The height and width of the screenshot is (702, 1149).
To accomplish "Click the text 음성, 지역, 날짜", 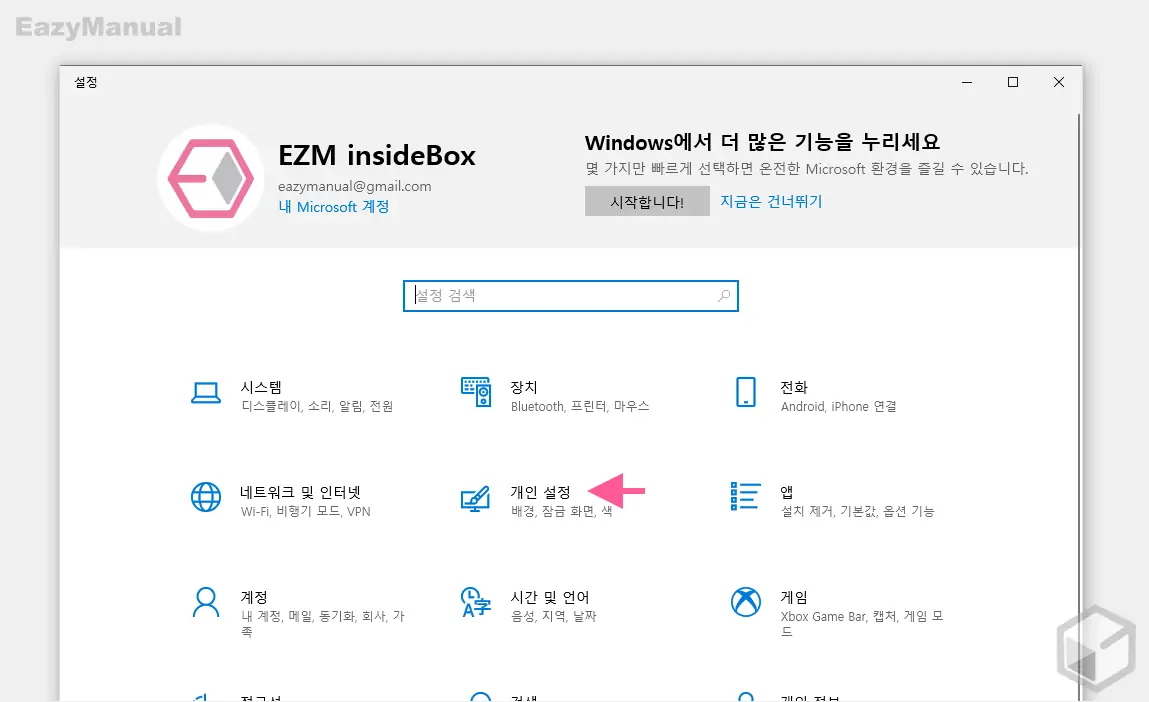I will pyautogui.click(x=554, y=616).
